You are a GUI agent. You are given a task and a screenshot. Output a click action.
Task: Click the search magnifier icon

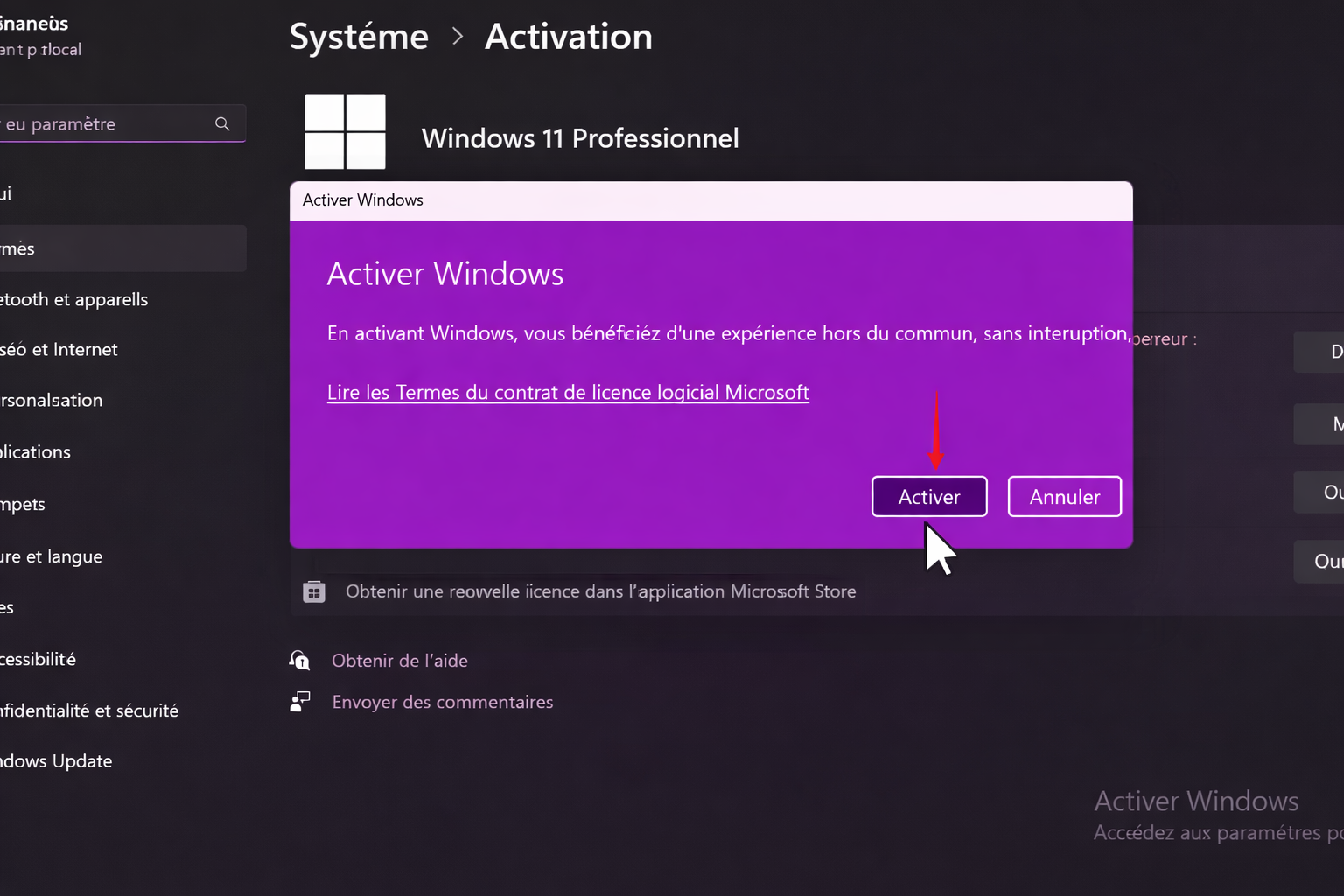tap(222, 124)
